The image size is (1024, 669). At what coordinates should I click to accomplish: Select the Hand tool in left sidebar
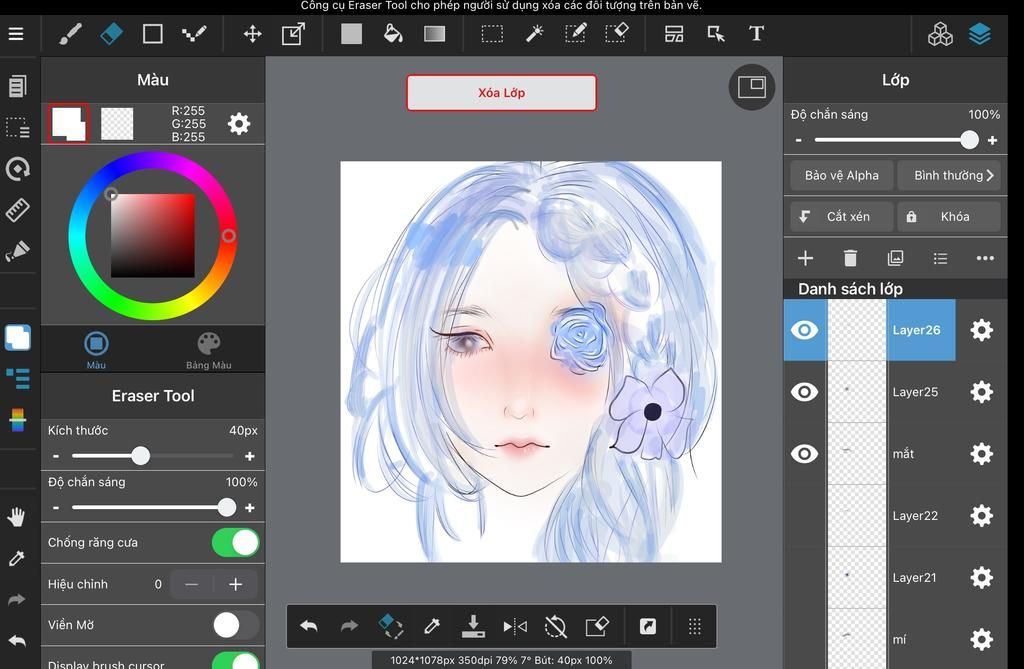click(16, 517)
